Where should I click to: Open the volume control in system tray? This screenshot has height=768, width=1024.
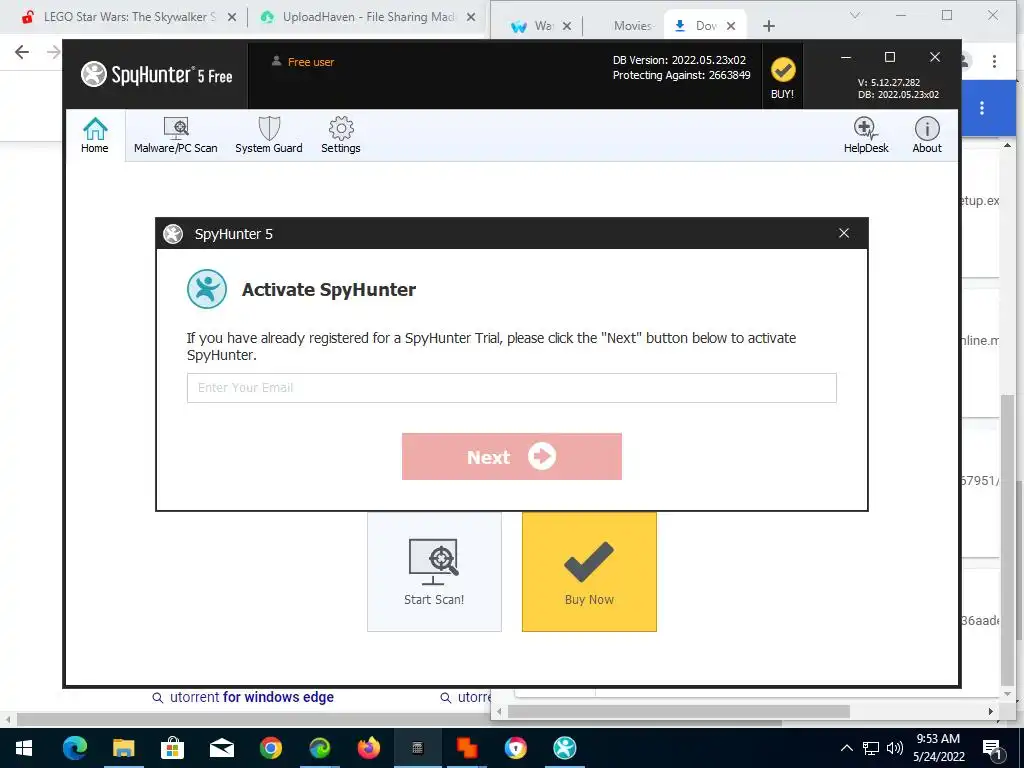click(895, 748)
